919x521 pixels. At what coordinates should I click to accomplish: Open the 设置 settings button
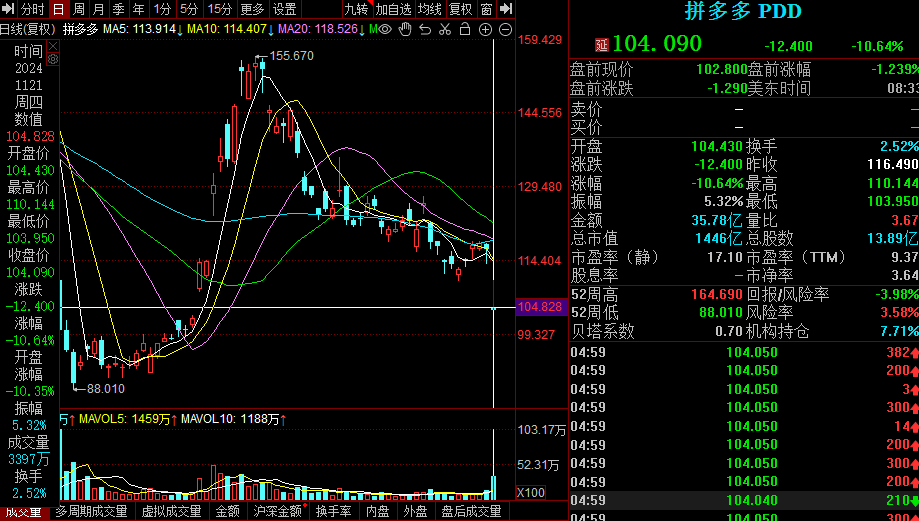point(285,9)
